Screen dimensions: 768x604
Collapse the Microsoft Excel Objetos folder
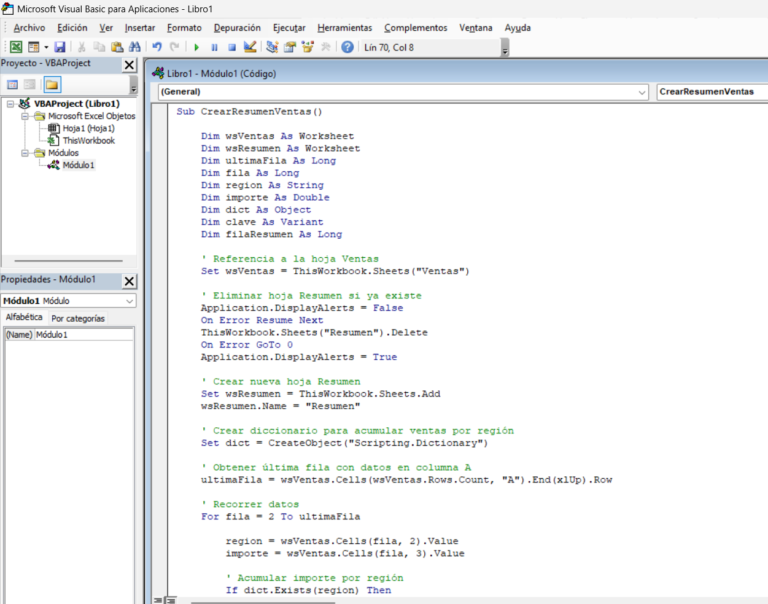25,116
